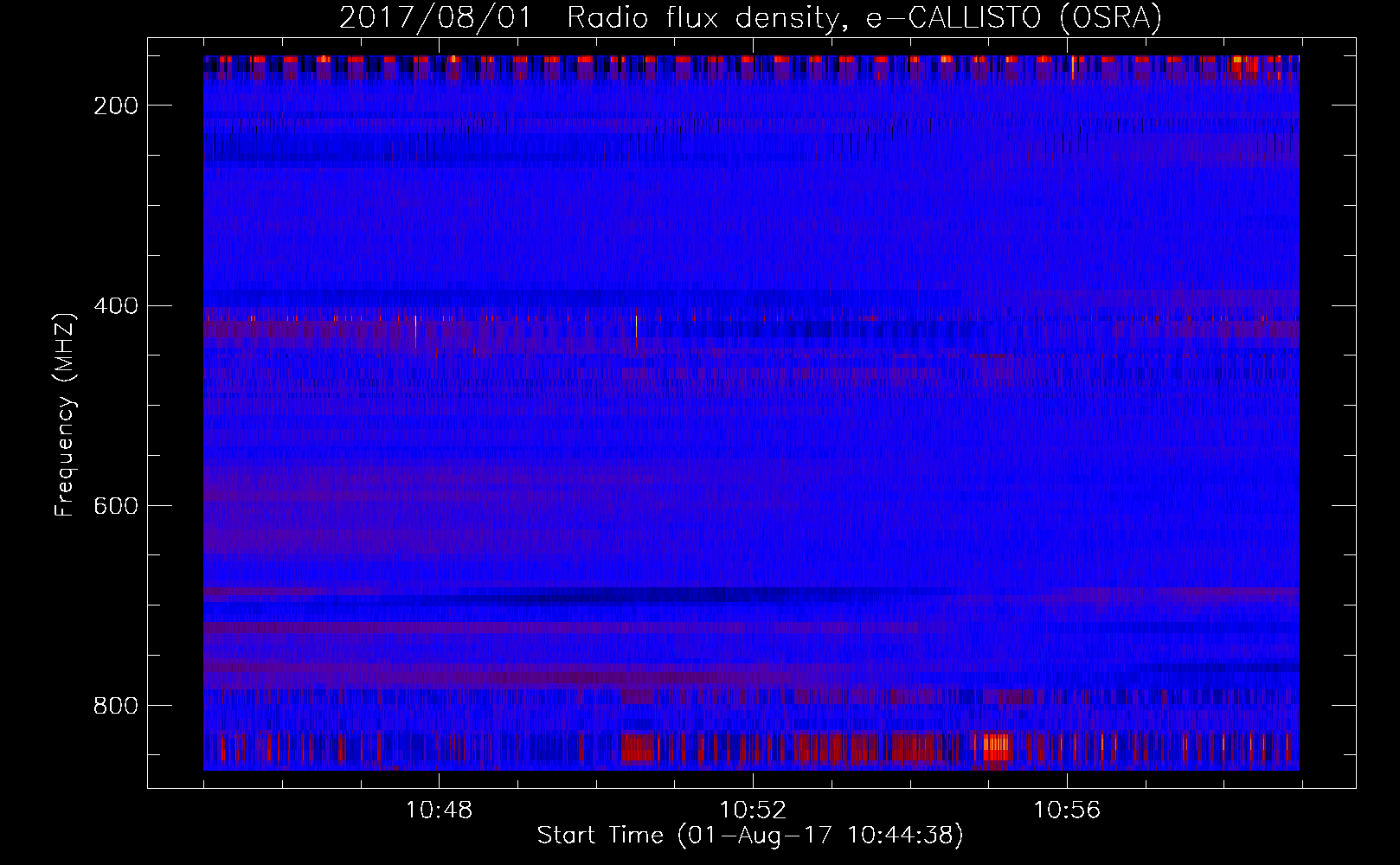The image size is (1400, 865).
Task: Click the 'Start Time (01-Aug-17 10:44:38)' x-axis label
Action: (750, 836)
